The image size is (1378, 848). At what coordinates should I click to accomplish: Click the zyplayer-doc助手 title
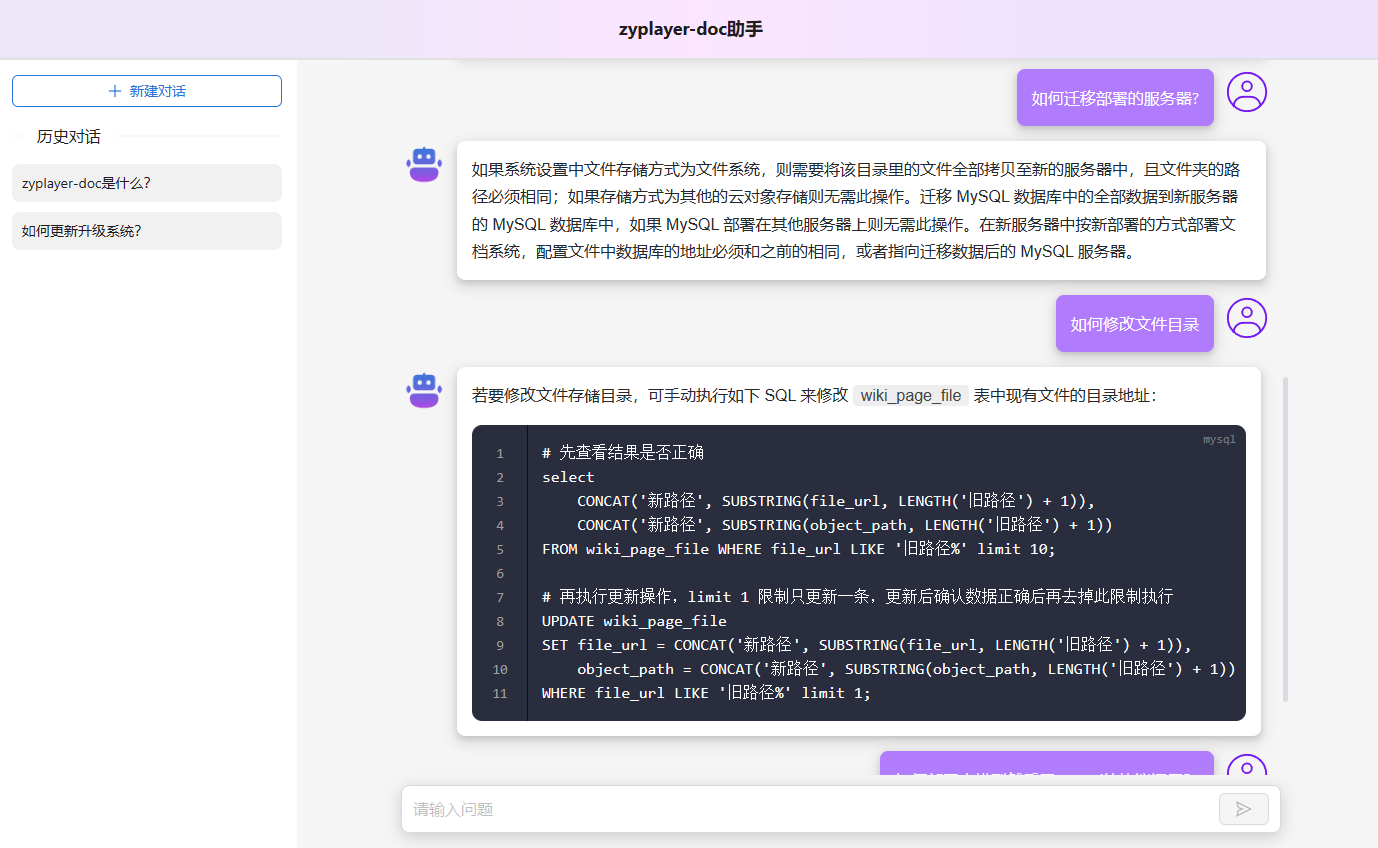pyautogui.click(x=690, y=29)
